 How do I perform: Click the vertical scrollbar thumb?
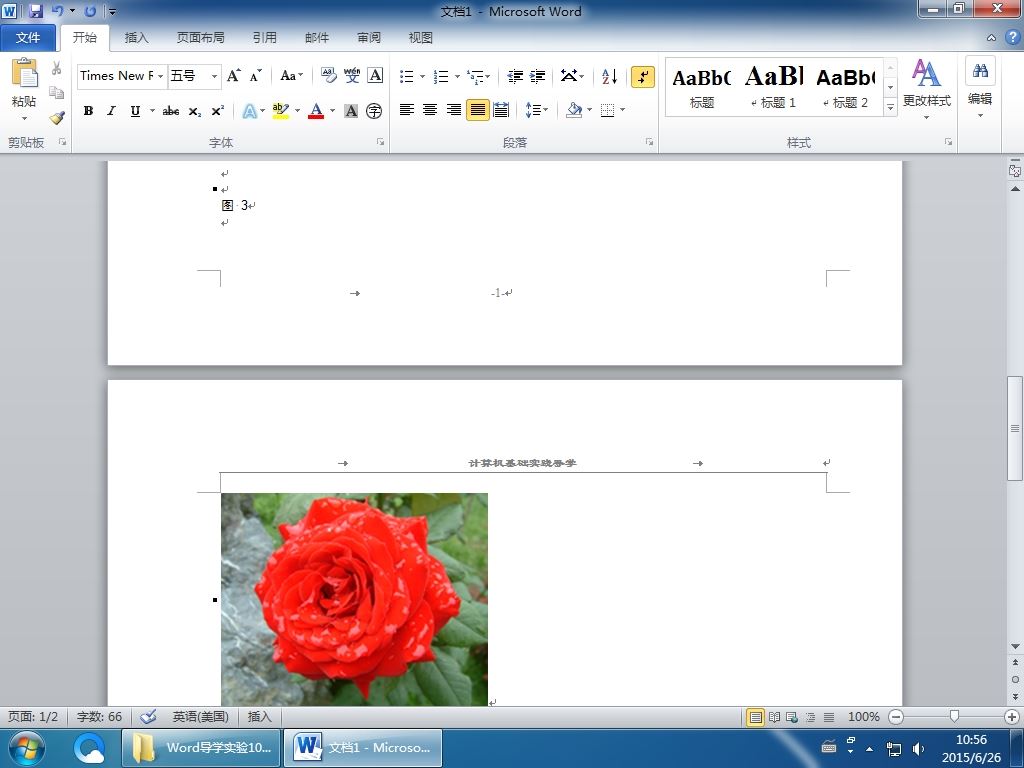tap(1015, 428)
